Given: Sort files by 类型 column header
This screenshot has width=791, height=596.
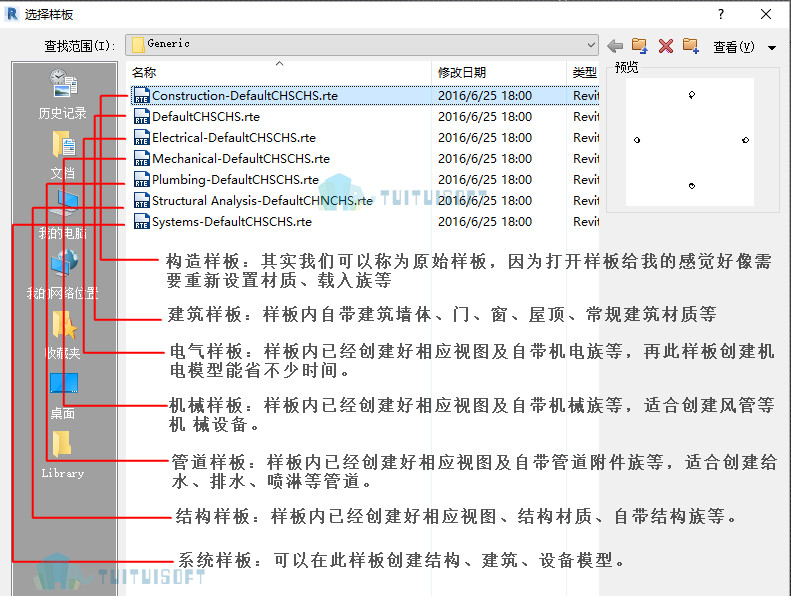Looking at the screenshot, I should click(x=584, y=73).
